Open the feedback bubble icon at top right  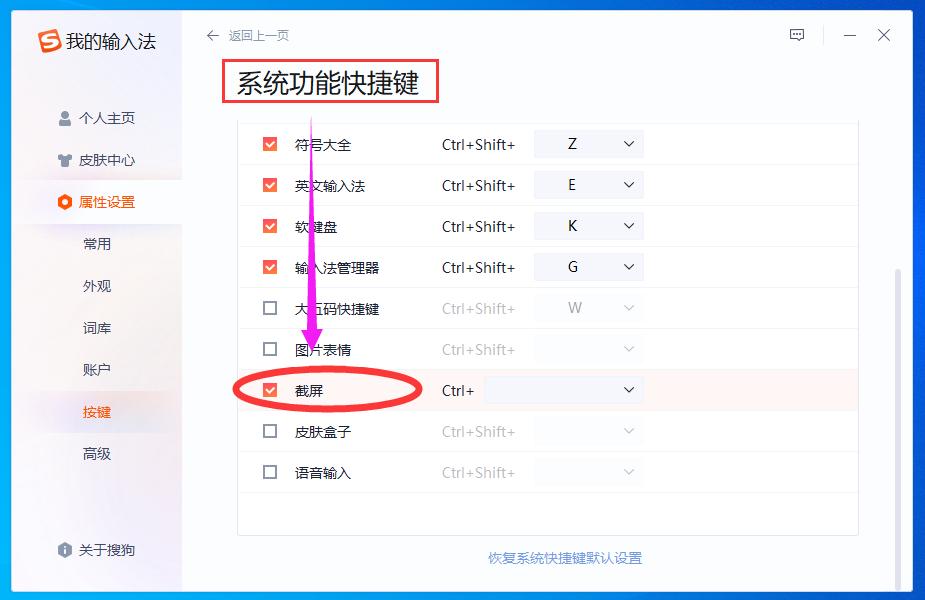(796, 34)
